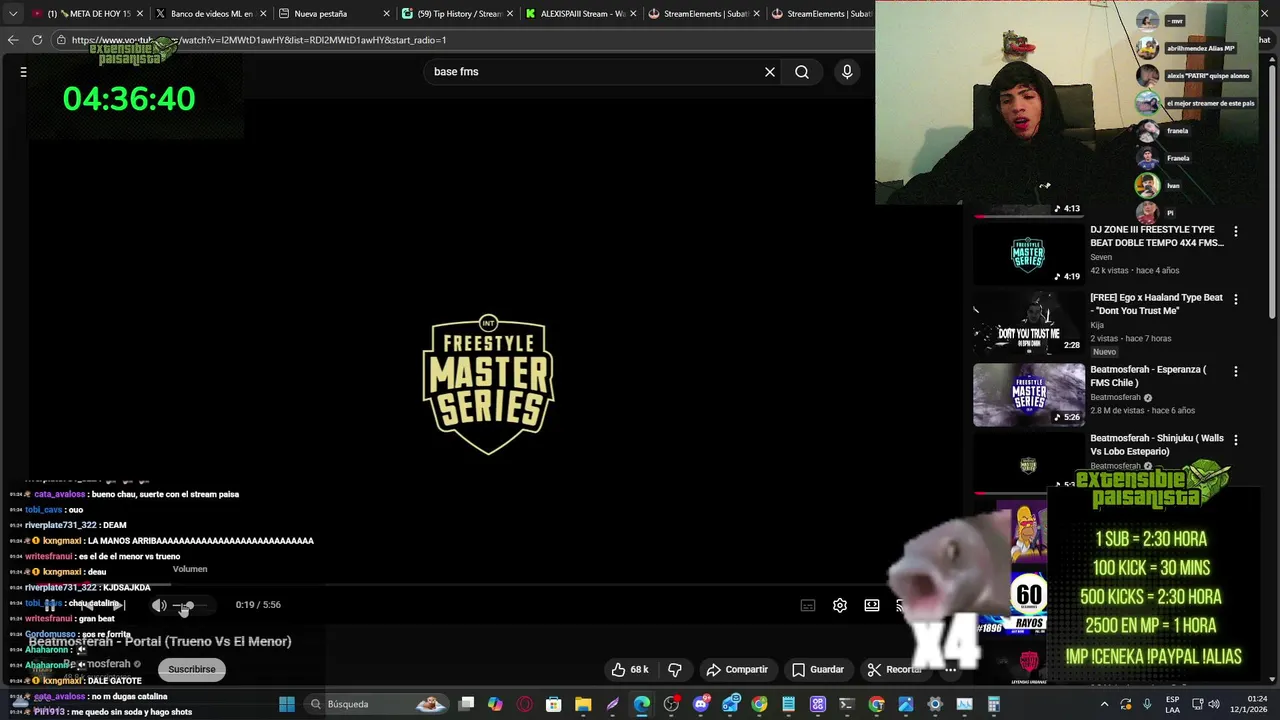Open the video player settings gear
The height and width of the screenshot is (720, 1280).
(840, 605)
